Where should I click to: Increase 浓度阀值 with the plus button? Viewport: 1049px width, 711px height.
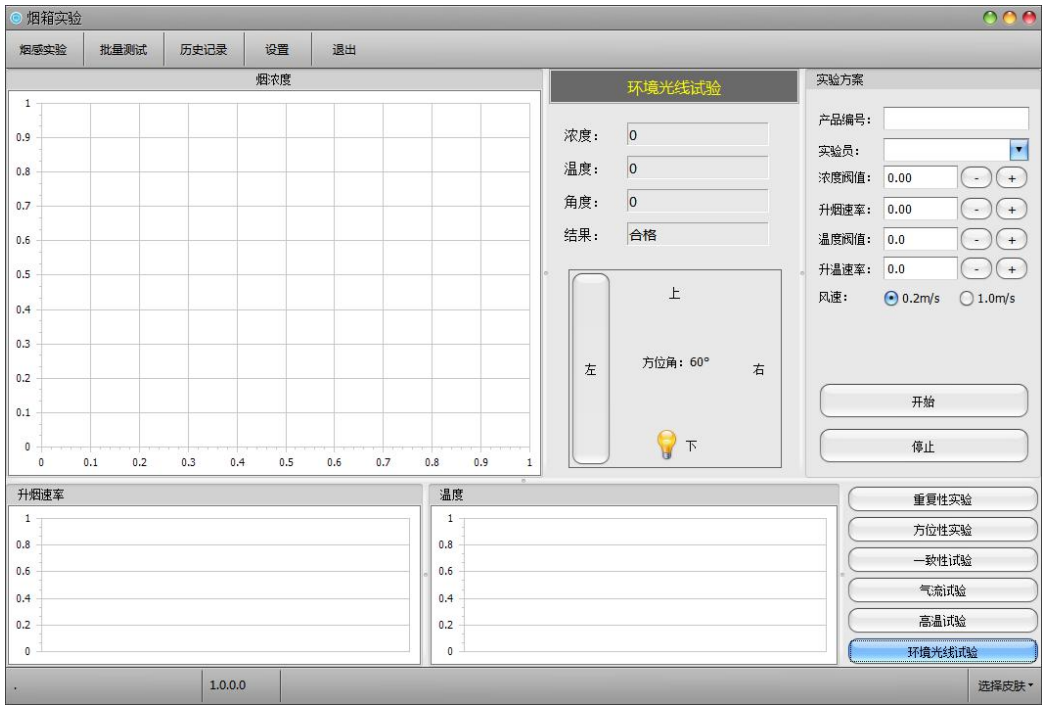tap(1012, 178)
